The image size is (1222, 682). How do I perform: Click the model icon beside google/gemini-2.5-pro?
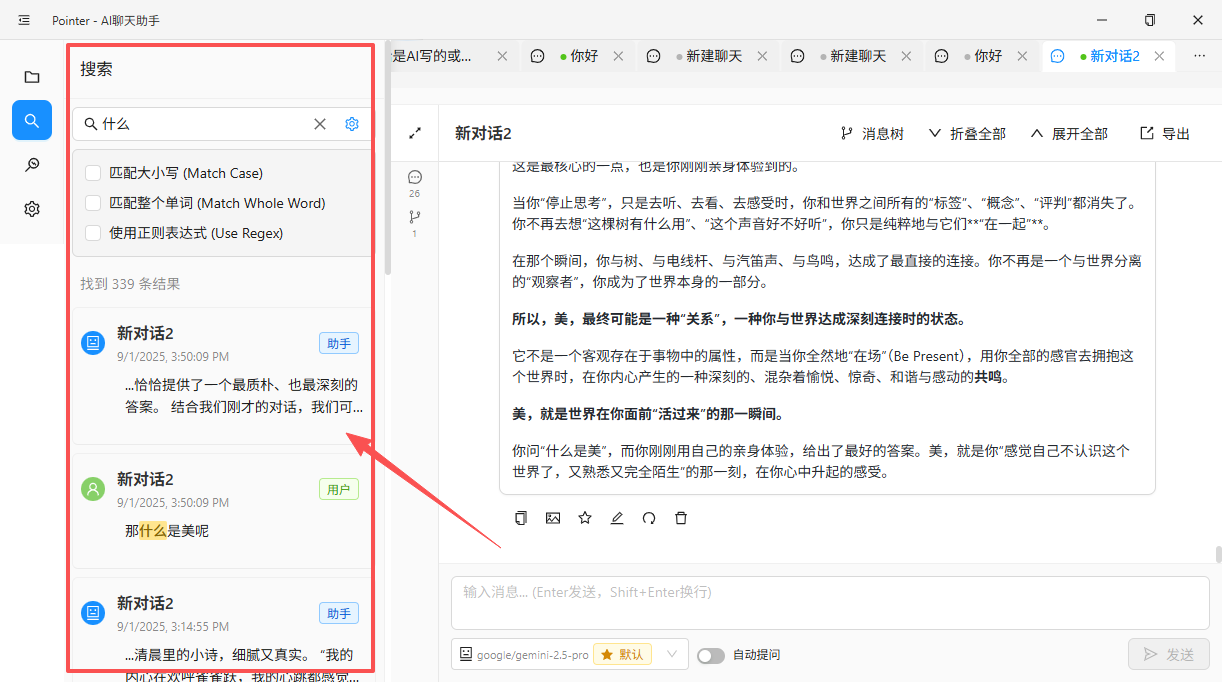click(x=466, y=654)
